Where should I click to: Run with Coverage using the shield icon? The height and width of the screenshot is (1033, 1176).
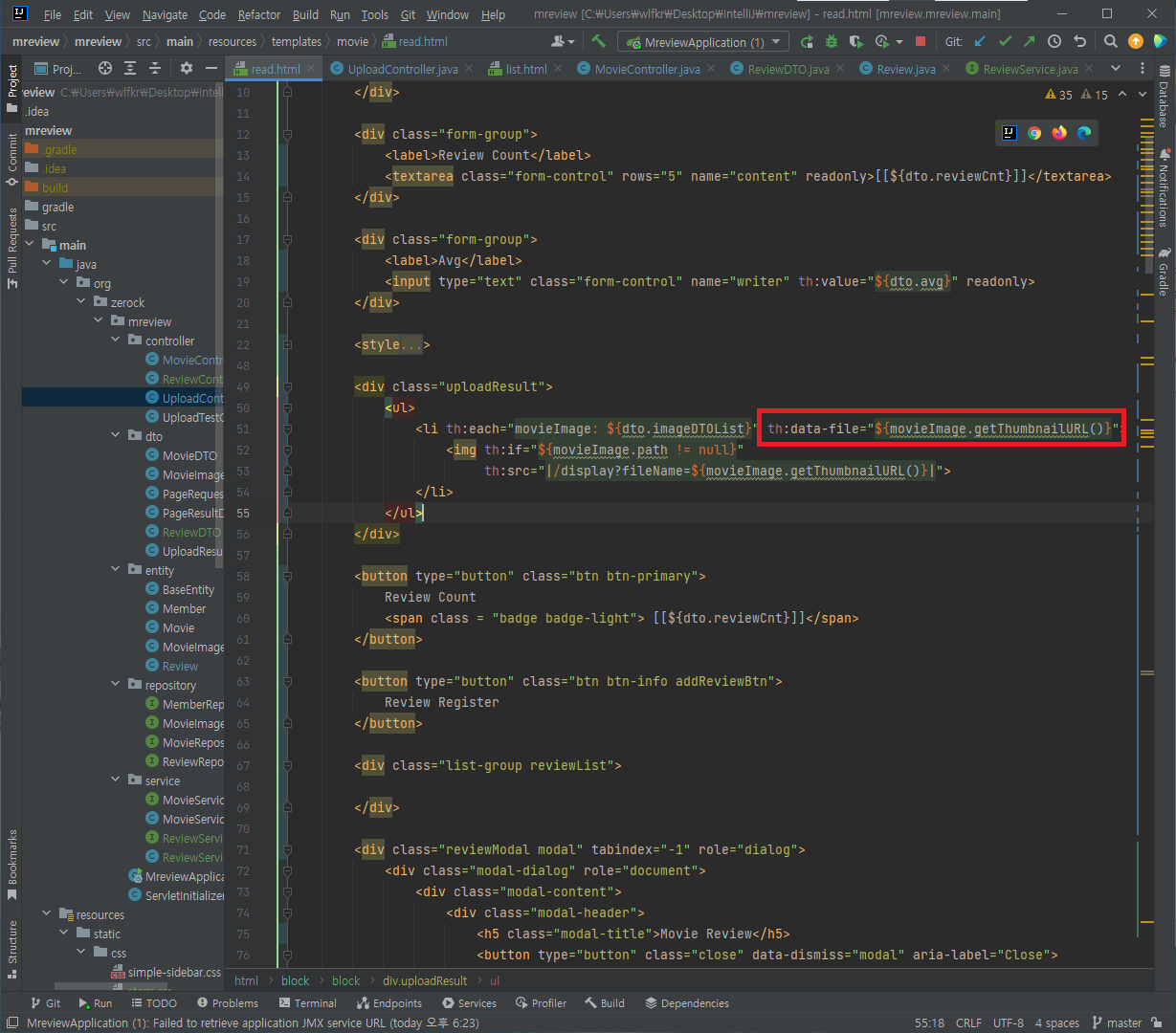tap(855, 42)
